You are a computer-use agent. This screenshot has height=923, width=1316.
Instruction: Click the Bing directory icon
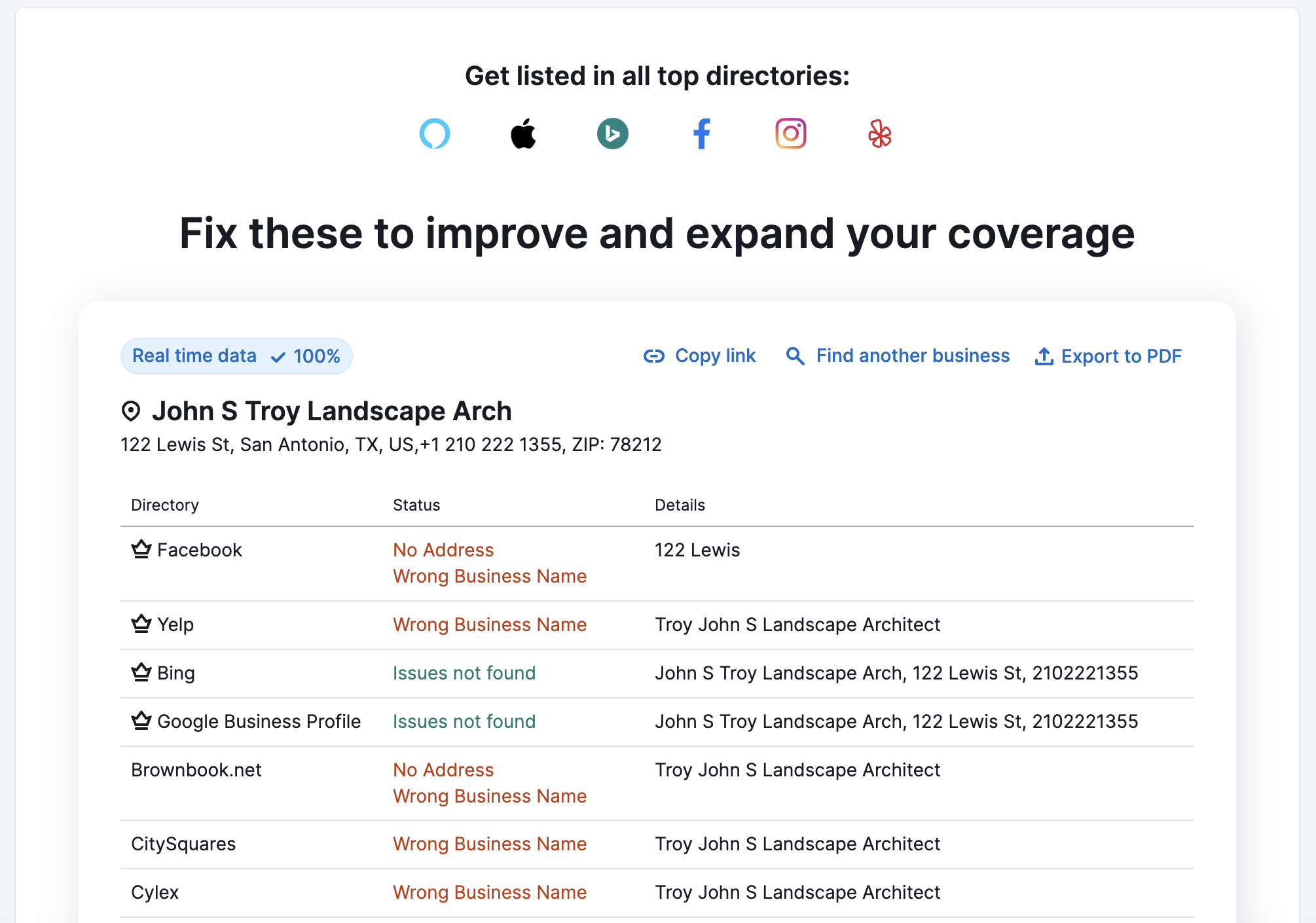click(x=612, y=134)
